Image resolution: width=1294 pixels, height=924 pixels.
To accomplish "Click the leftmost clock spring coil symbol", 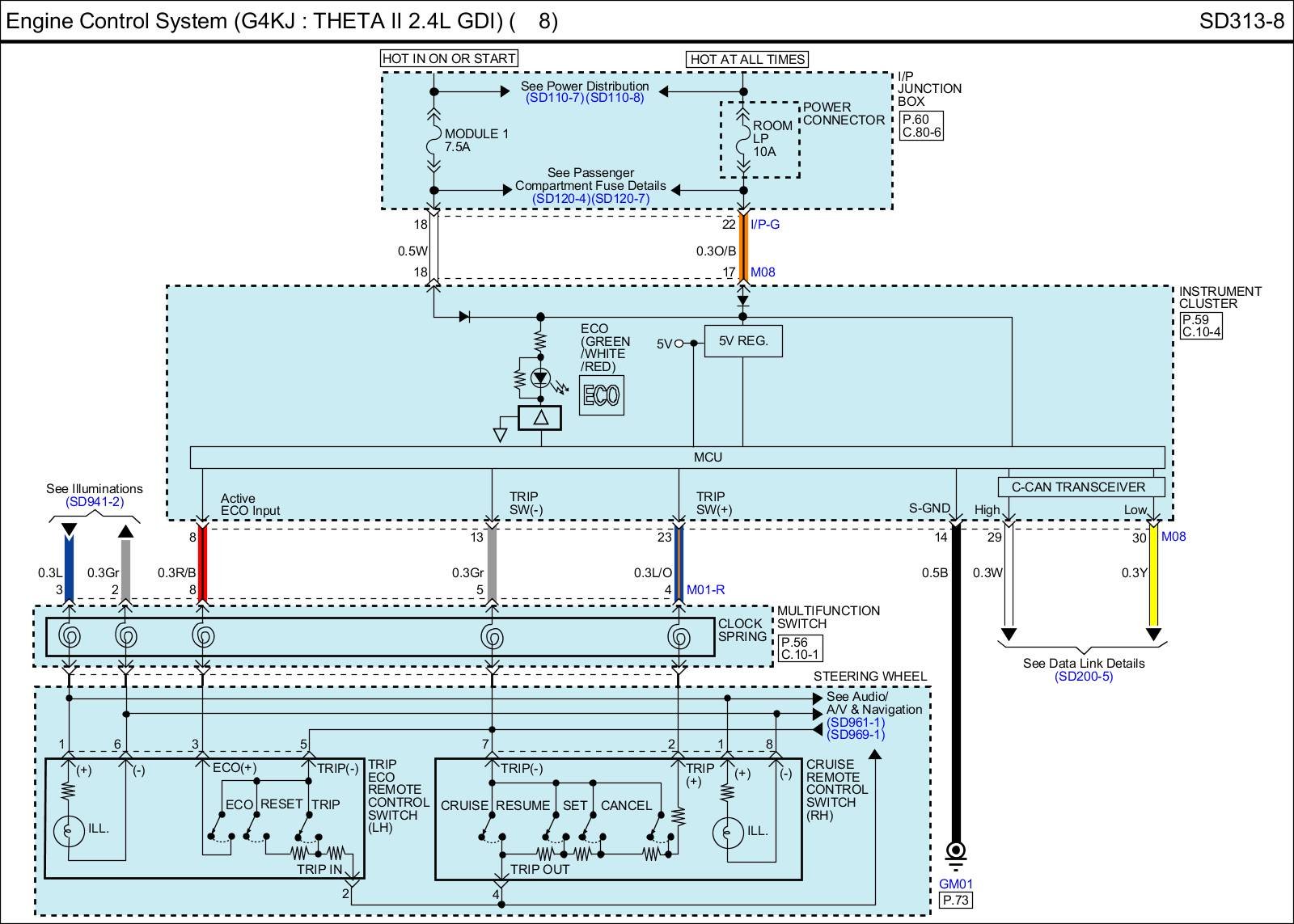I will point(70,637).
